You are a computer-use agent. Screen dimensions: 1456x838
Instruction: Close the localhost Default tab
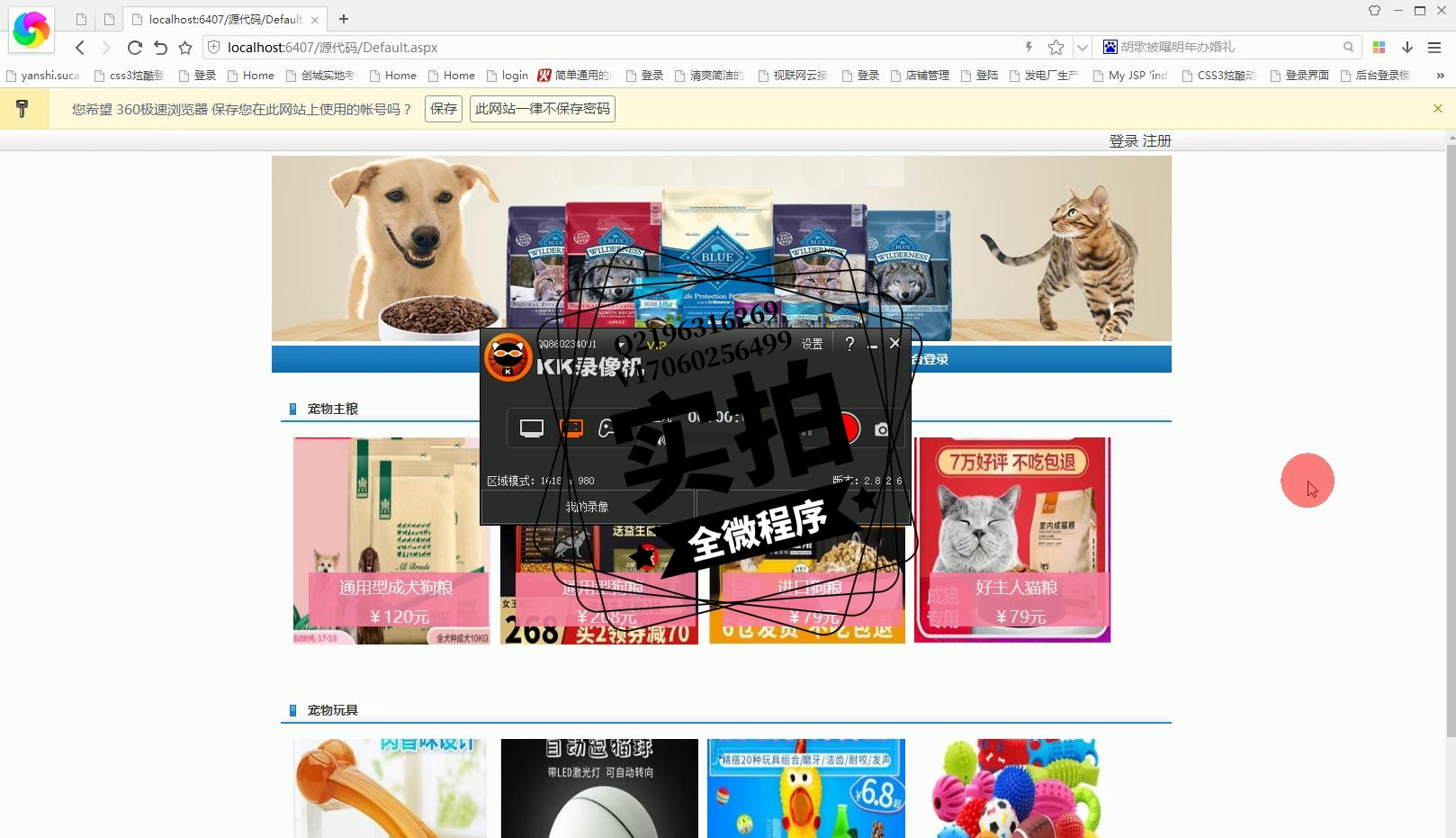pos(315,19)
